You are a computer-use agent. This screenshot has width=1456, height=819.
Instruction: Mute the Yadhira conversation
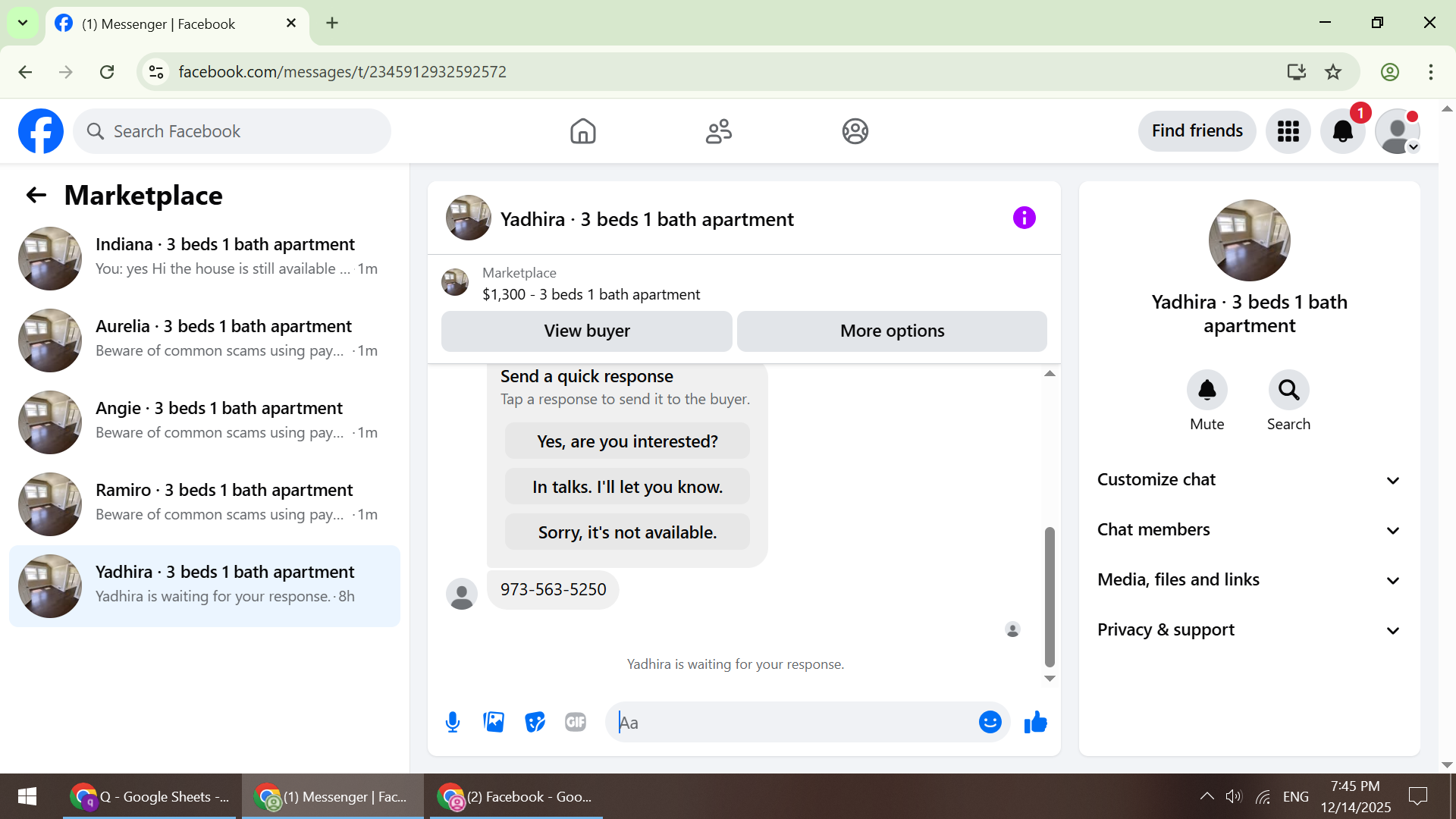point(1207,391)
